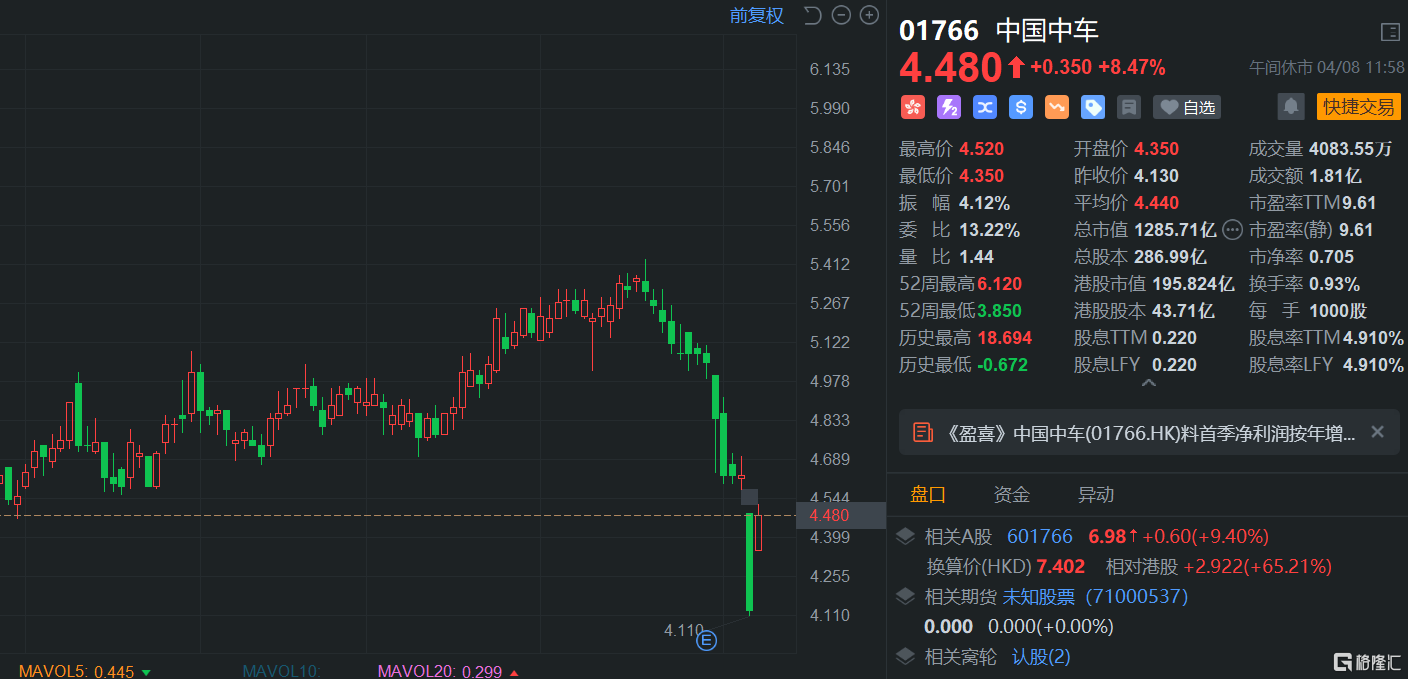Click the panel layout icon beside 中国中车

point(1390,32)
